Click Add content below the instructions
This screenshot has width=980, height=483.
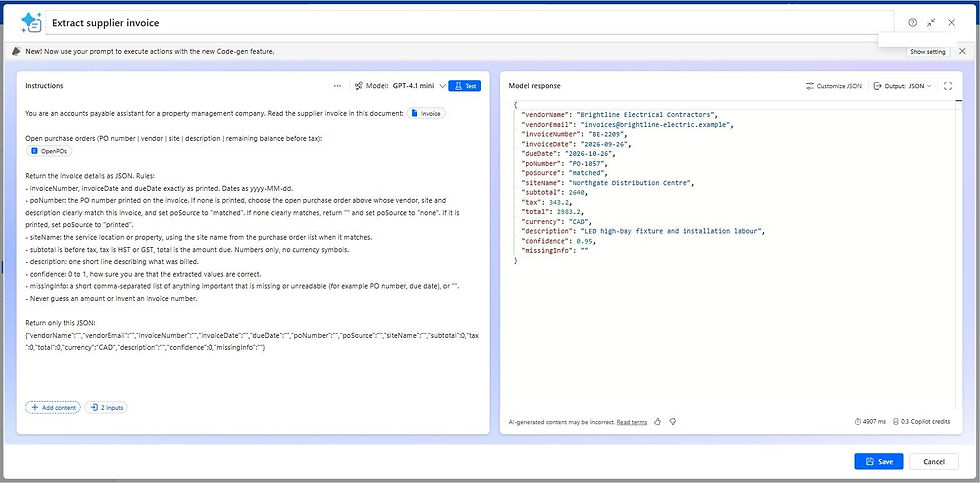tap(53, 407)
